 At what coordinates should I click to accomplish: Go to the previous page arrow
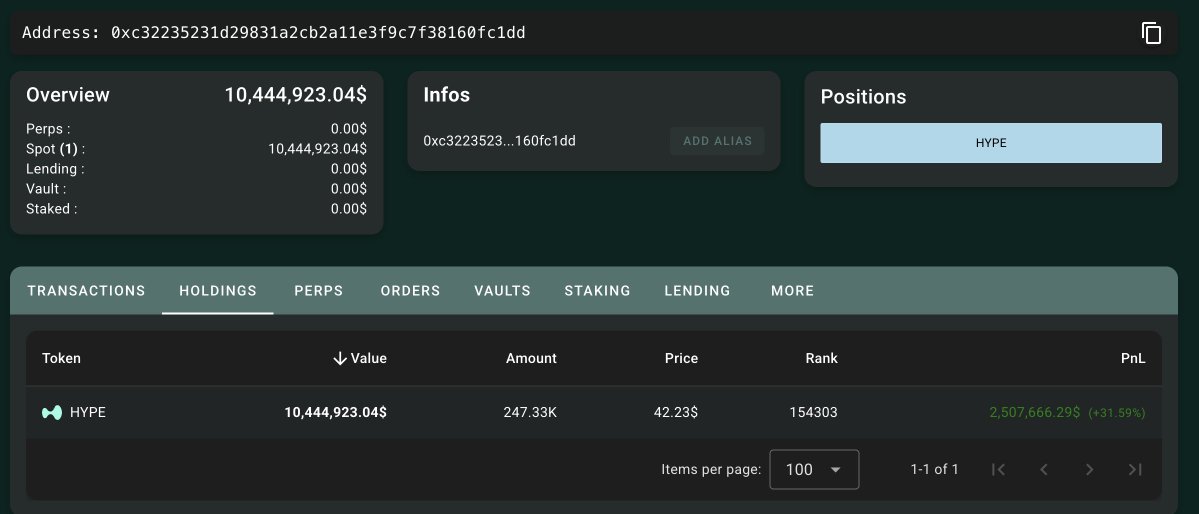[x=1043, y=469]
